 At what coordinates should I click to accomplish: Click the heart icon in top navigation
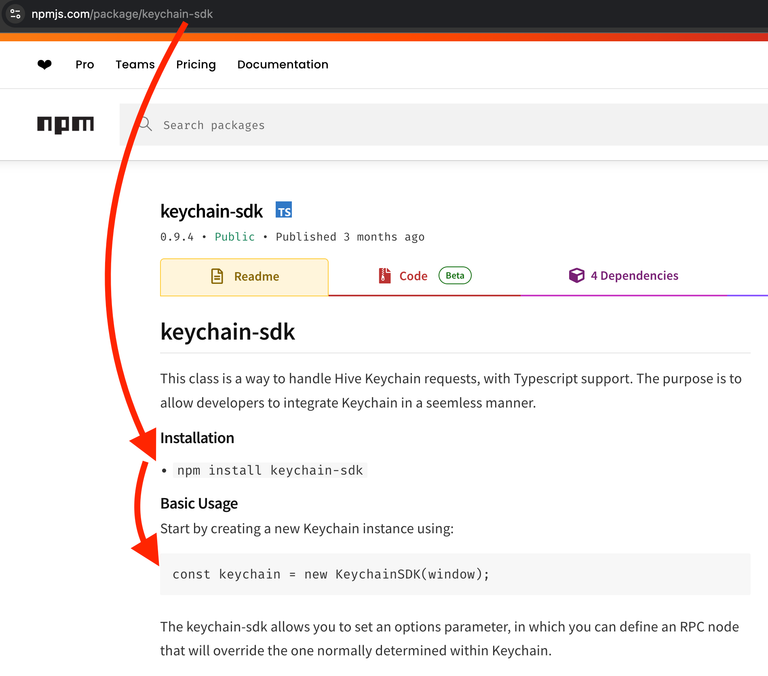click(45, 65)
